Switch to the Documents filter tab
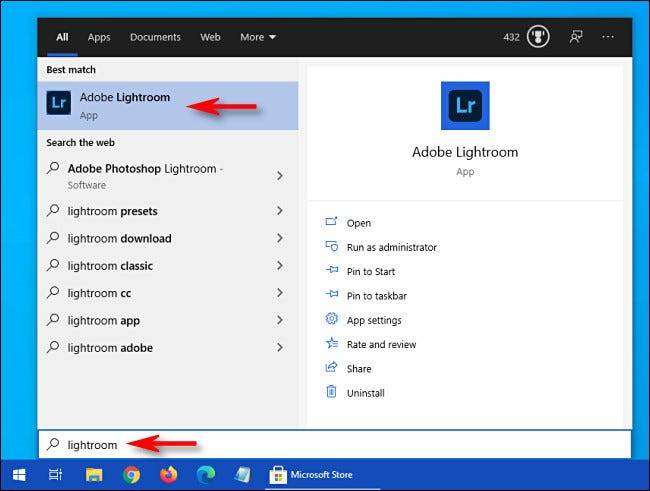This screenshot has width=650, height=491. click(155, 37)
